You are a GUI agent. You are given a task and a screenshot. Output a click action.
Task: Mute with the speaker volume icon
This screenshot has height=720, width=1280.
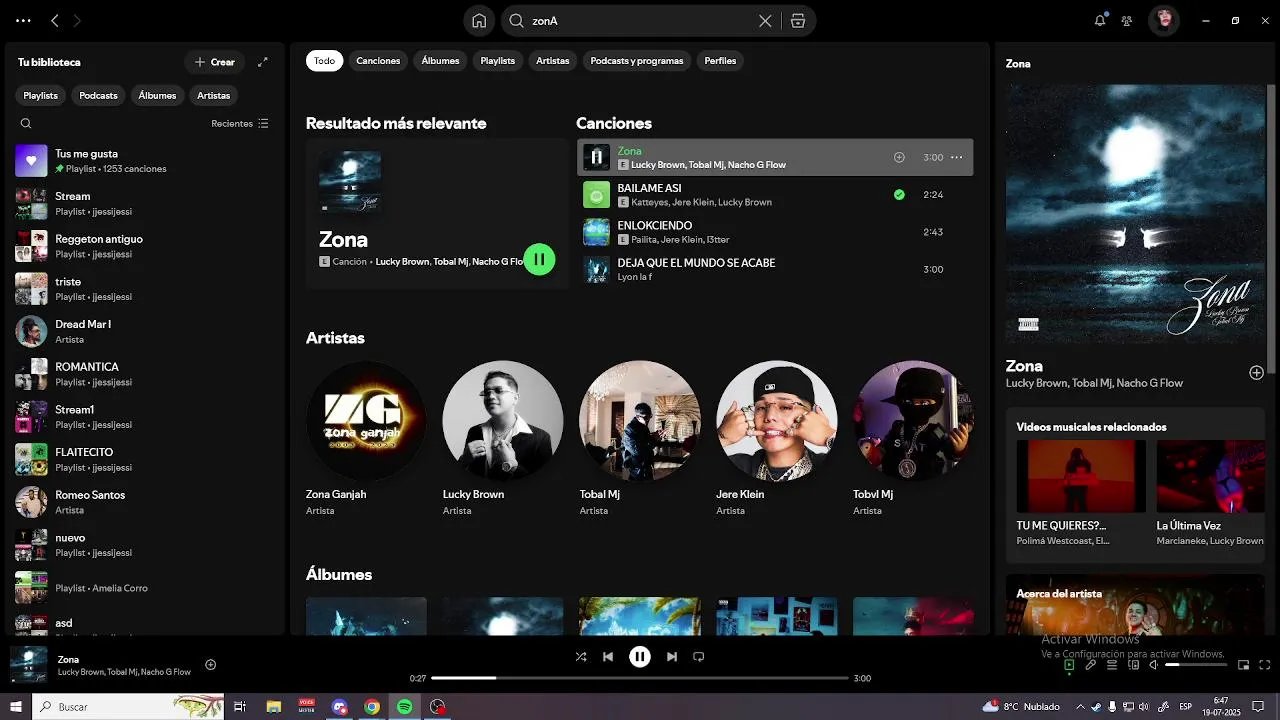pyautogui.click(x=1153, y=665)
